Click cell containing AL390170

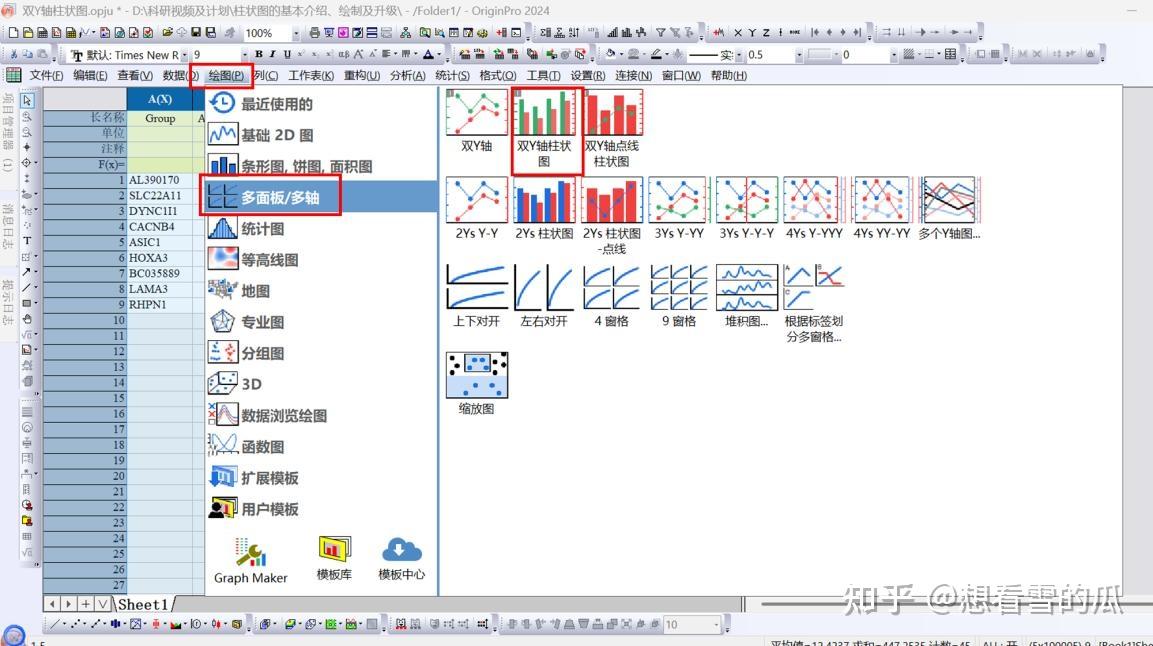(160, 180)
